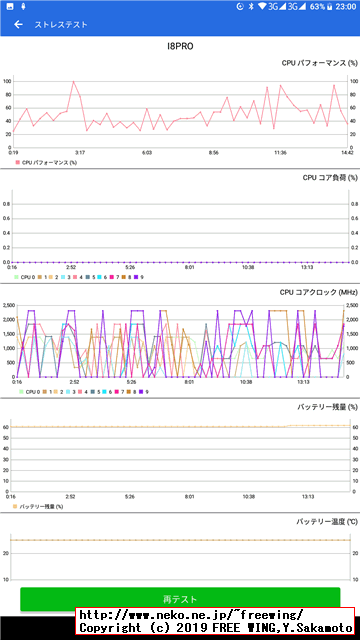
Task: Tap the core 7 magenta swatch in コア負荷 legend
Action: pyautogui.click(x=111, y=277)
